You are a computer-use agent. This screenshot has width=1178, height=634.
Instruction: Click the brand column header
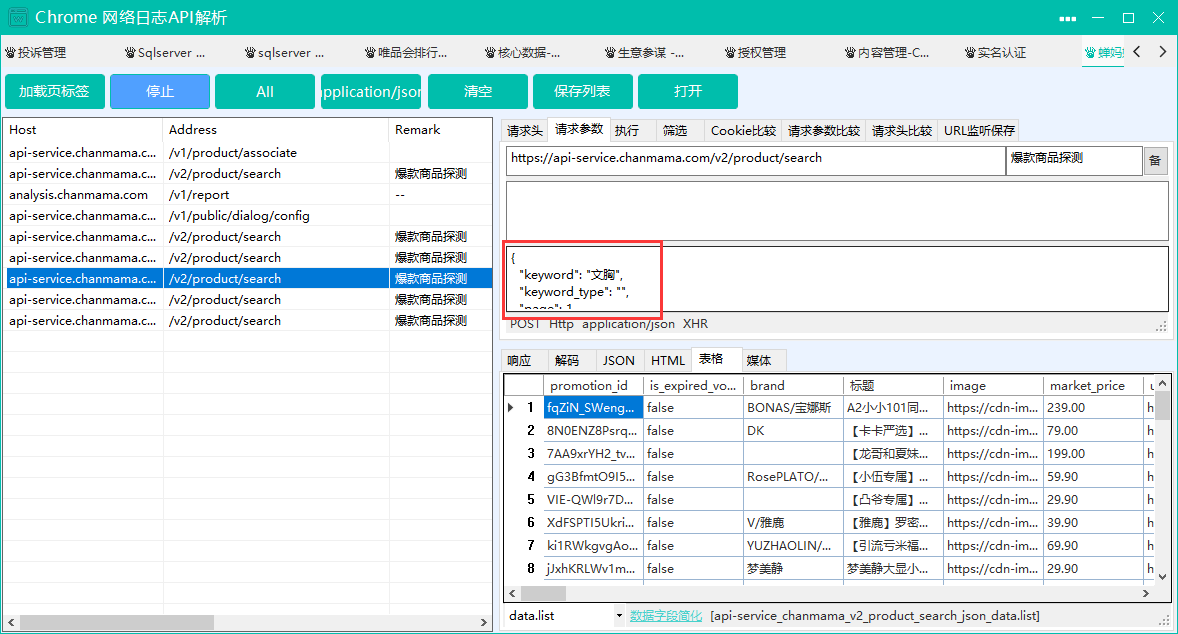coord(793,385)
